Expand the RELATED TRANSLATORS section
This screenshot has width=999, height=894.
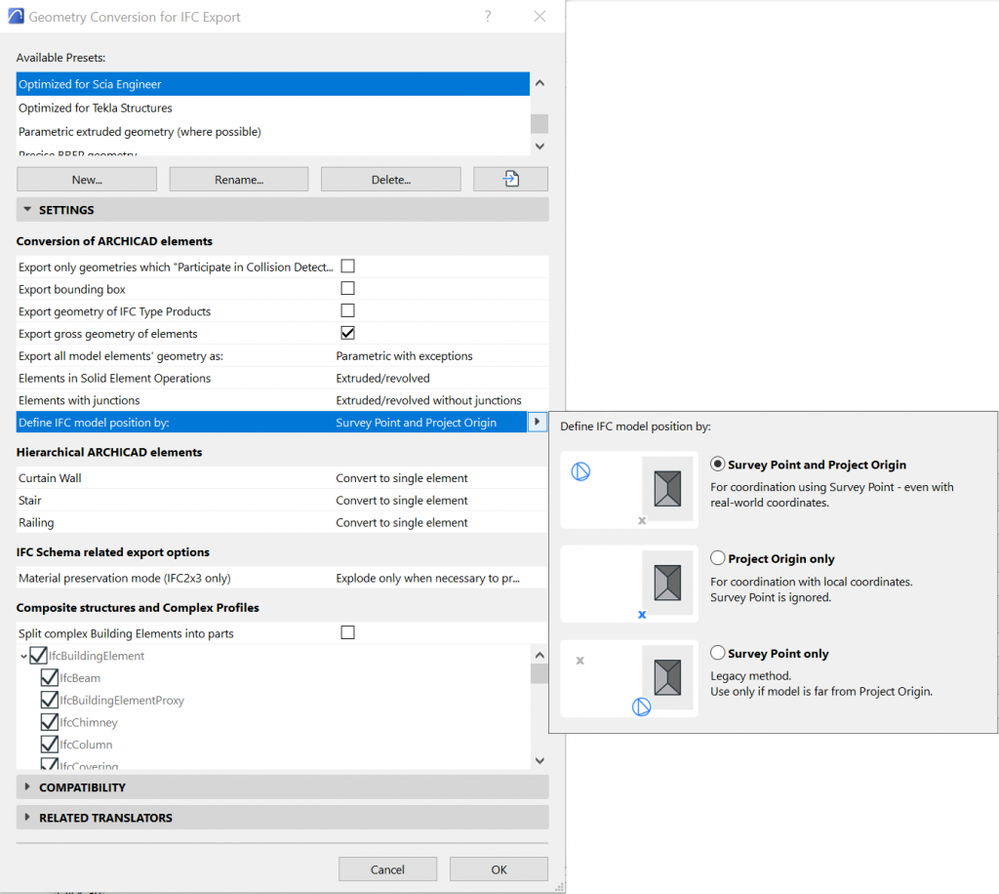[x=27, y=818]
